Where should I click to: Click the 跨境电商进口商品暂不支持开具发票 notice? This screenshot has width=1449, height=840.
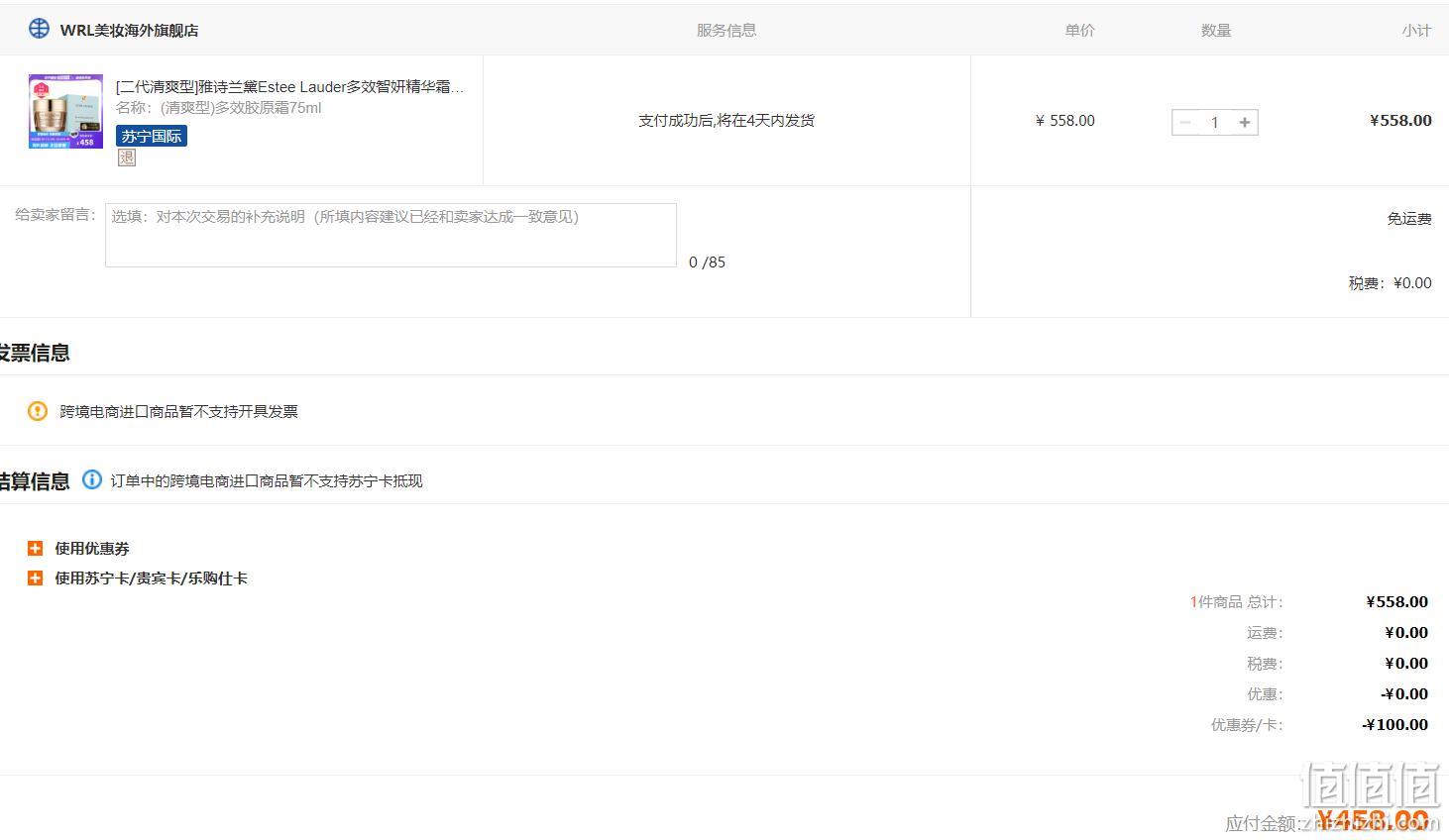click(179, 411)
